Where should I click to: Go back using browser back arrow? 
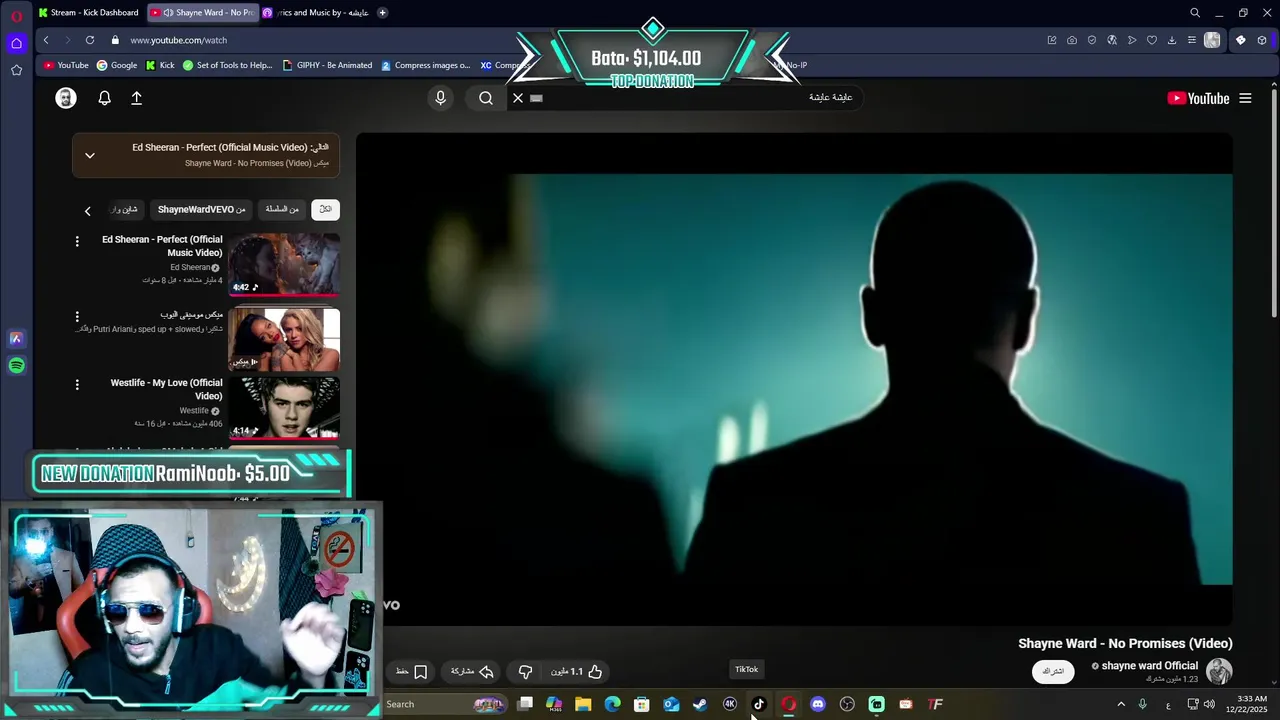click(x=46, y=40)
